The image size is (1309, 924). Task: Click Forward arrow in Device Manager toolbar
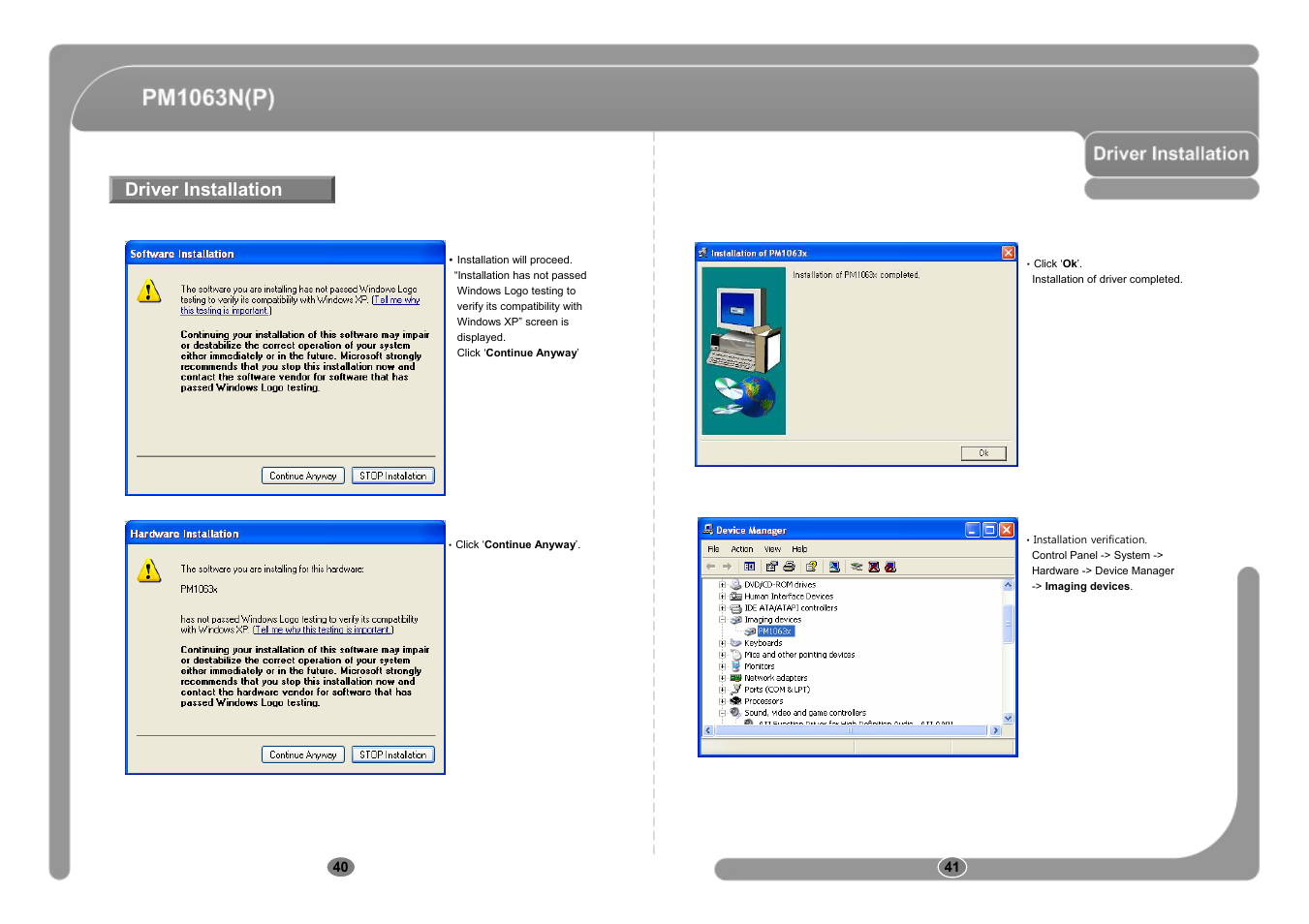pos(727,567)
